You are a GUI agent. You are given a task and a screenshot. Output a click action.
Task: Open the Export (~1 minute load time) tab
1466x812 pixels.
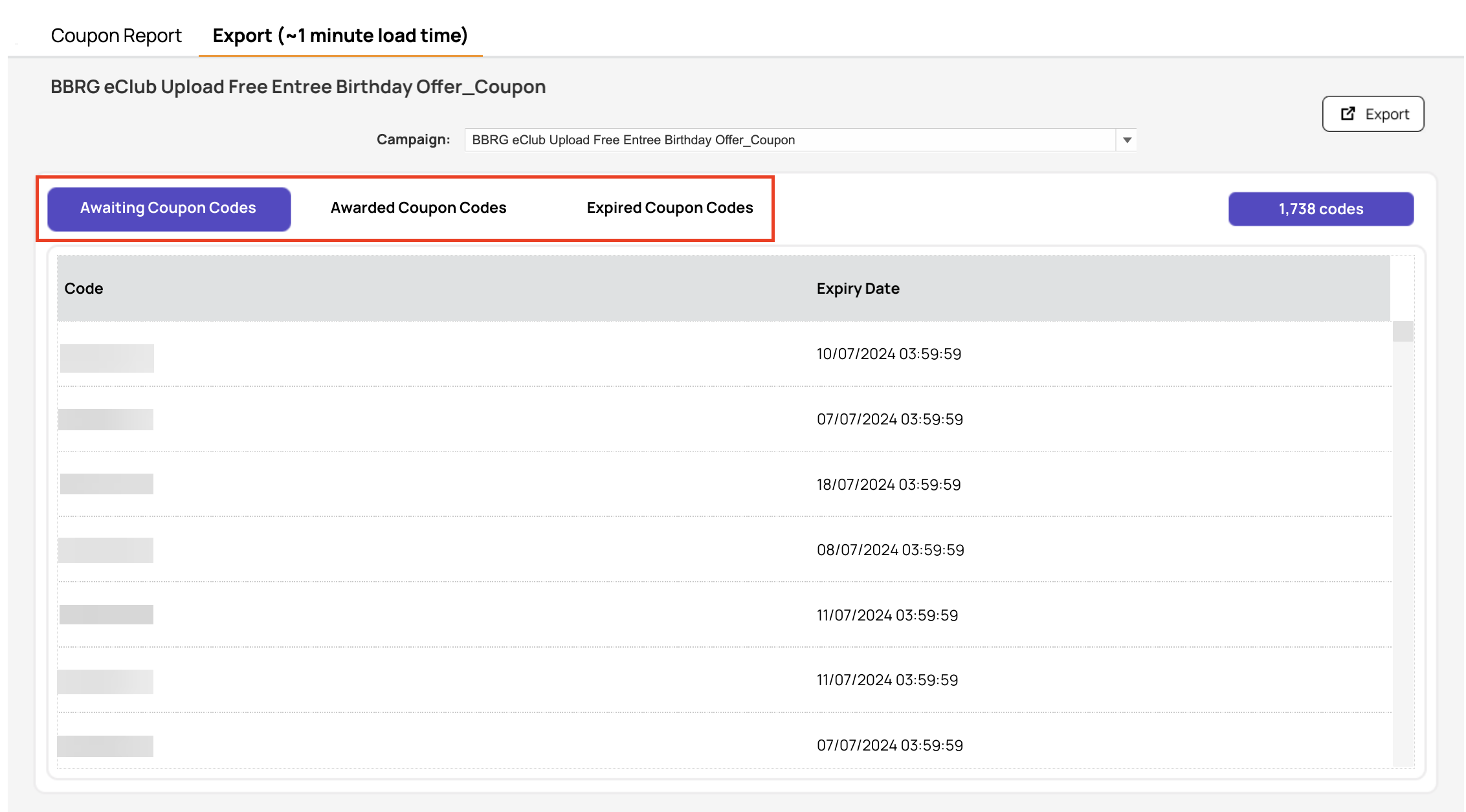[x=340, y=36]
